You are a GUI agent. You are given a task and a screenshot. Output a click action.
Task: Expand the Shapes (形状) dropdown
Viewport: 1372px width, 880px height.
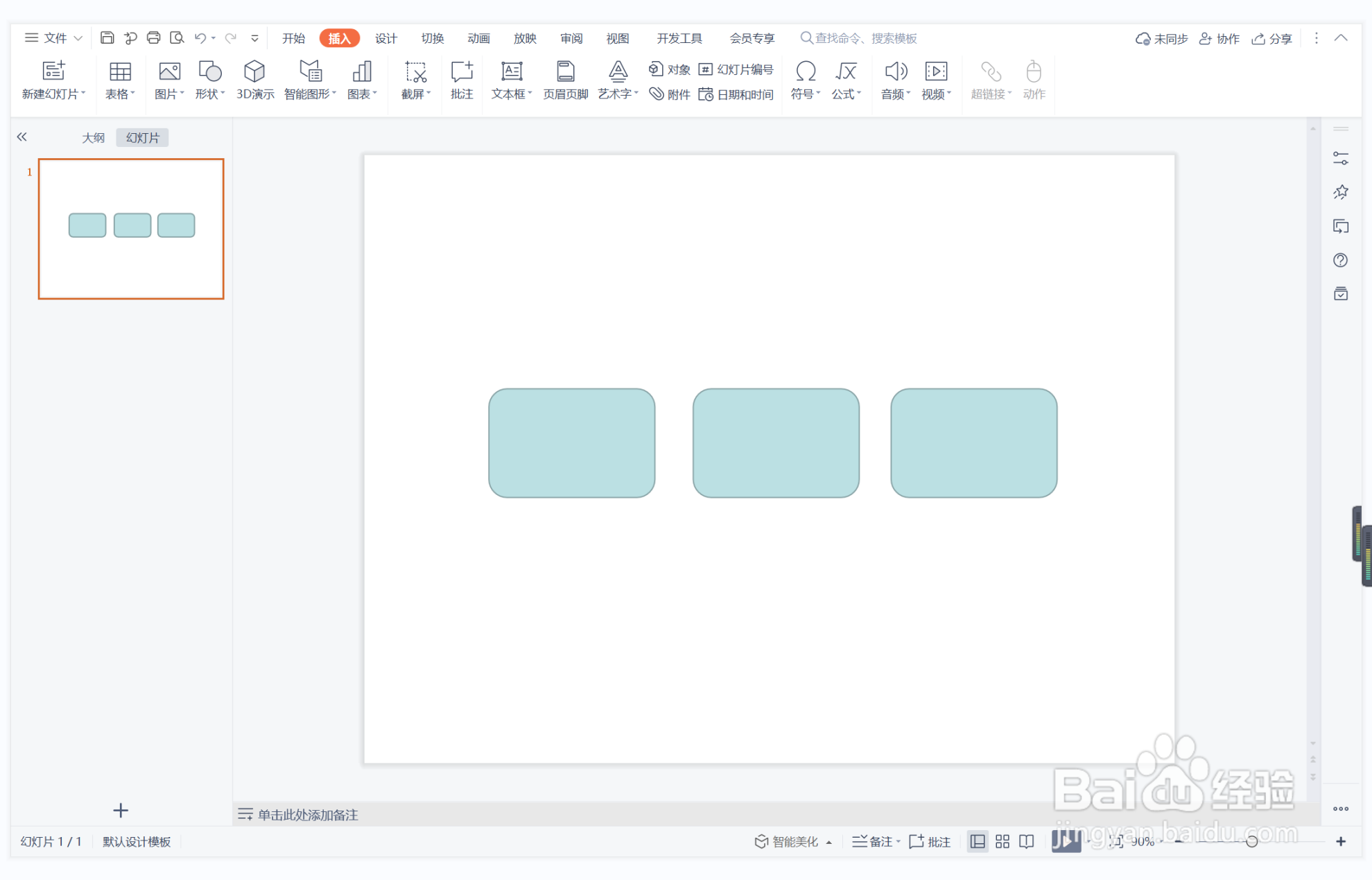223,94
